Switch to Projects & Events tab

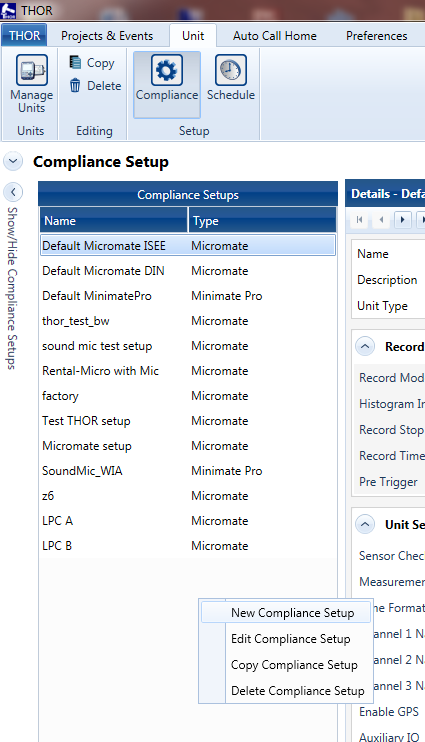(x=107, y=35)
